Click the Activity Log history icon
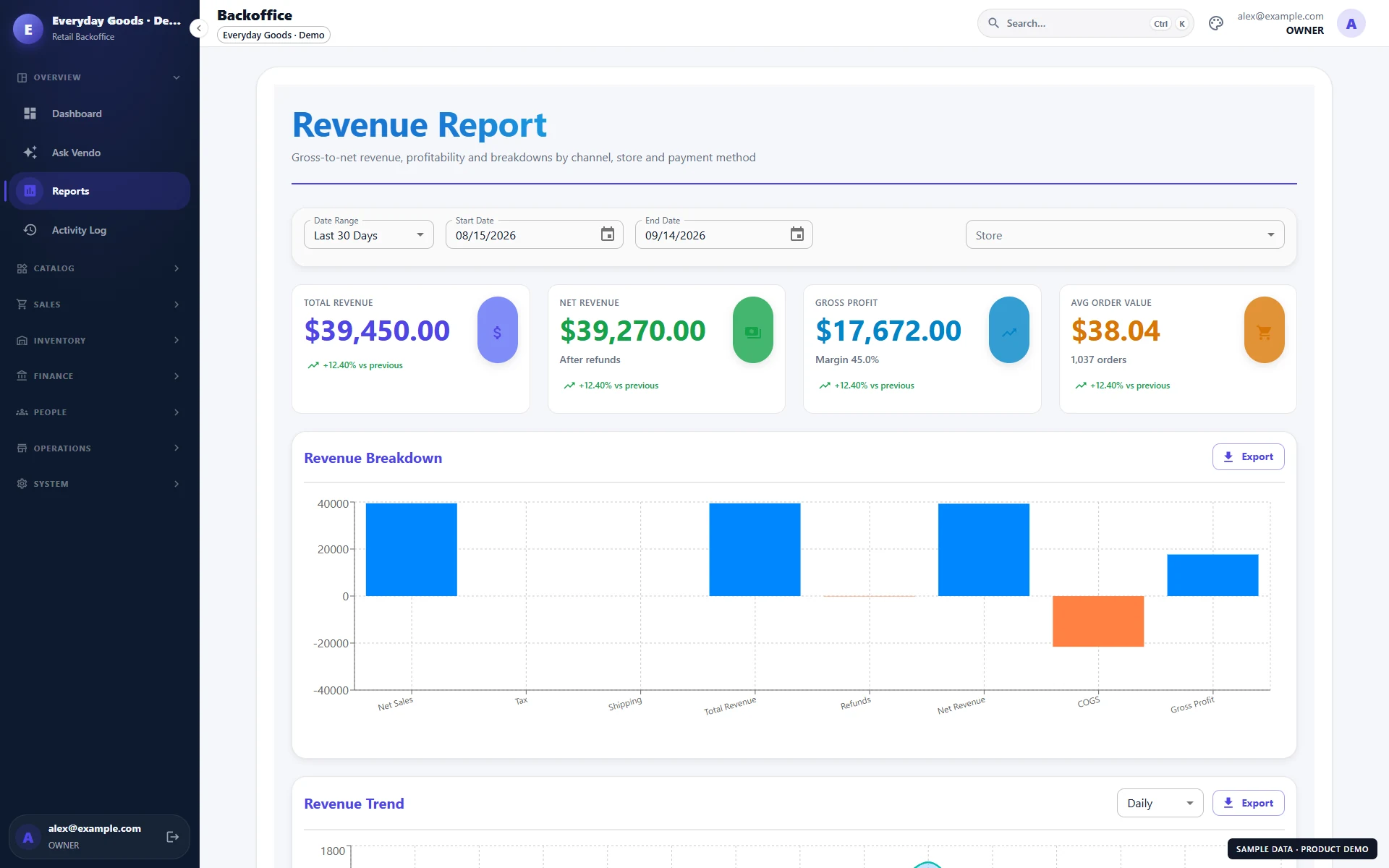 pos(30,230)
